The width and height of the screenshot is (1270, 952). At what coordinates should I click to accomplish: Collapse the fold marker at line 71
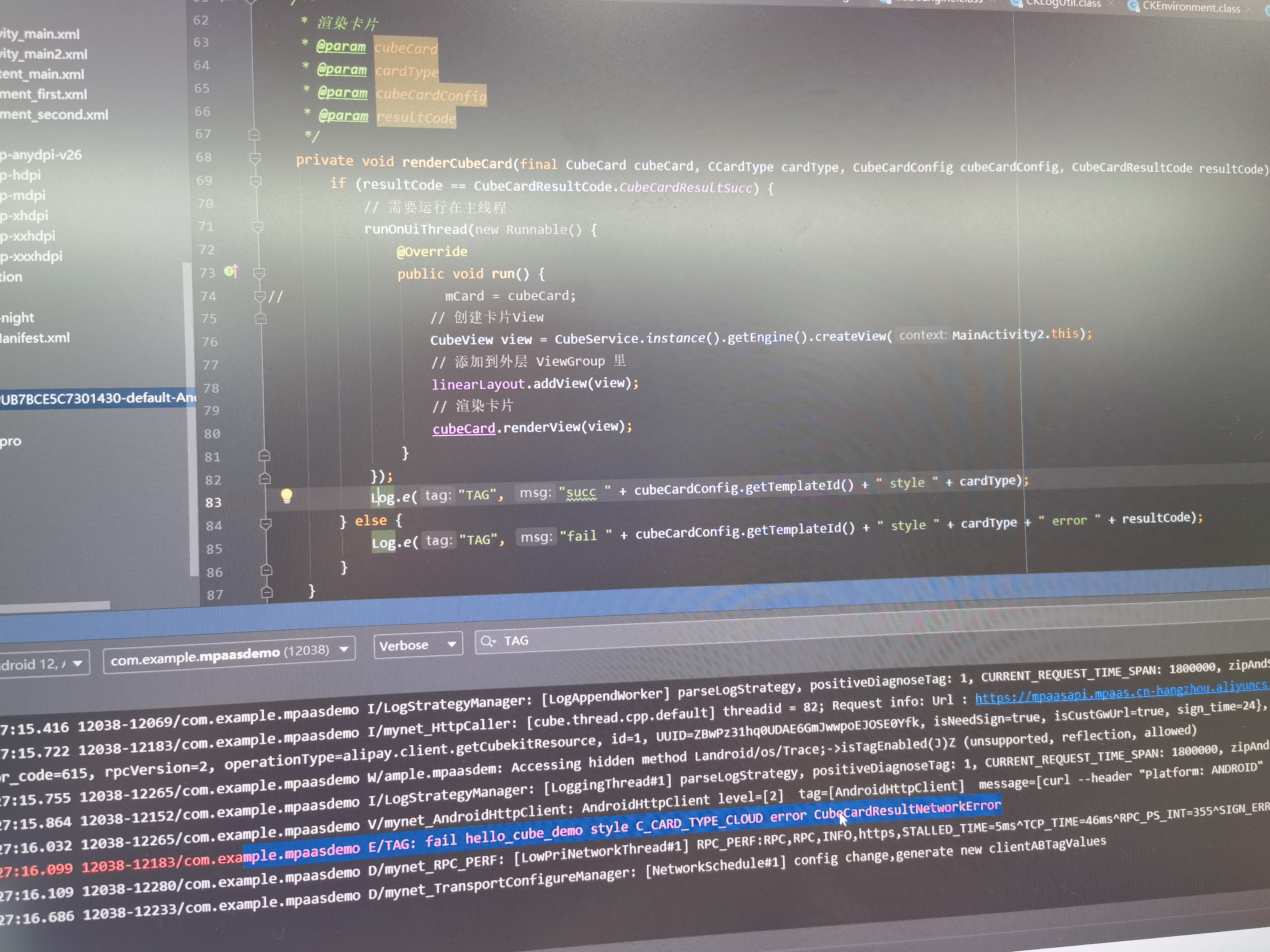(258, 228)
